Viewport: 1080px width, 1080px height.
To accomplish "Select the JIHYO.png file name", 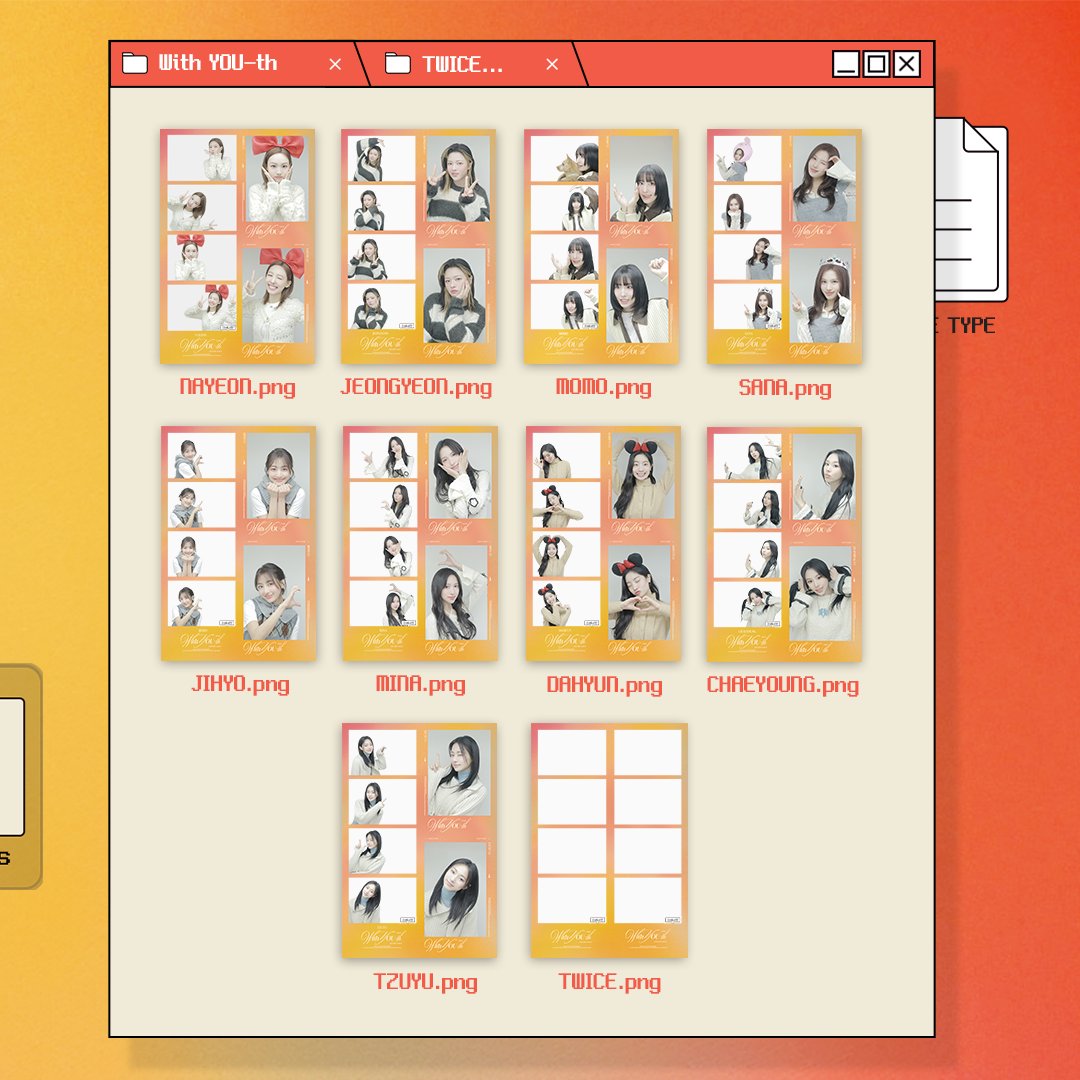I will (x=240, y=684).
